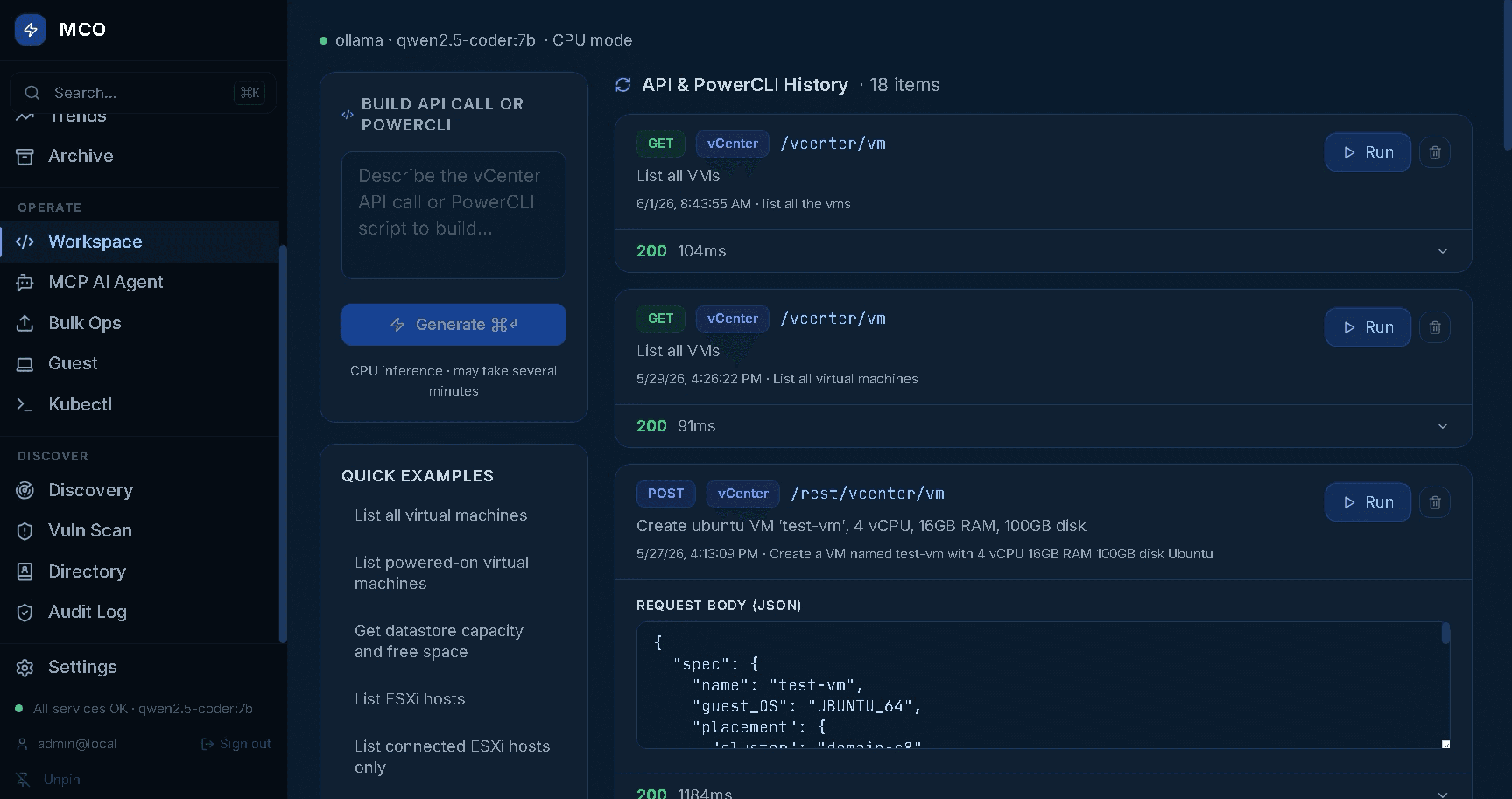Viewport: 1512px width, 799px height.
Task: Click the Discovery radar icon
Action: [x=25, y=490]
